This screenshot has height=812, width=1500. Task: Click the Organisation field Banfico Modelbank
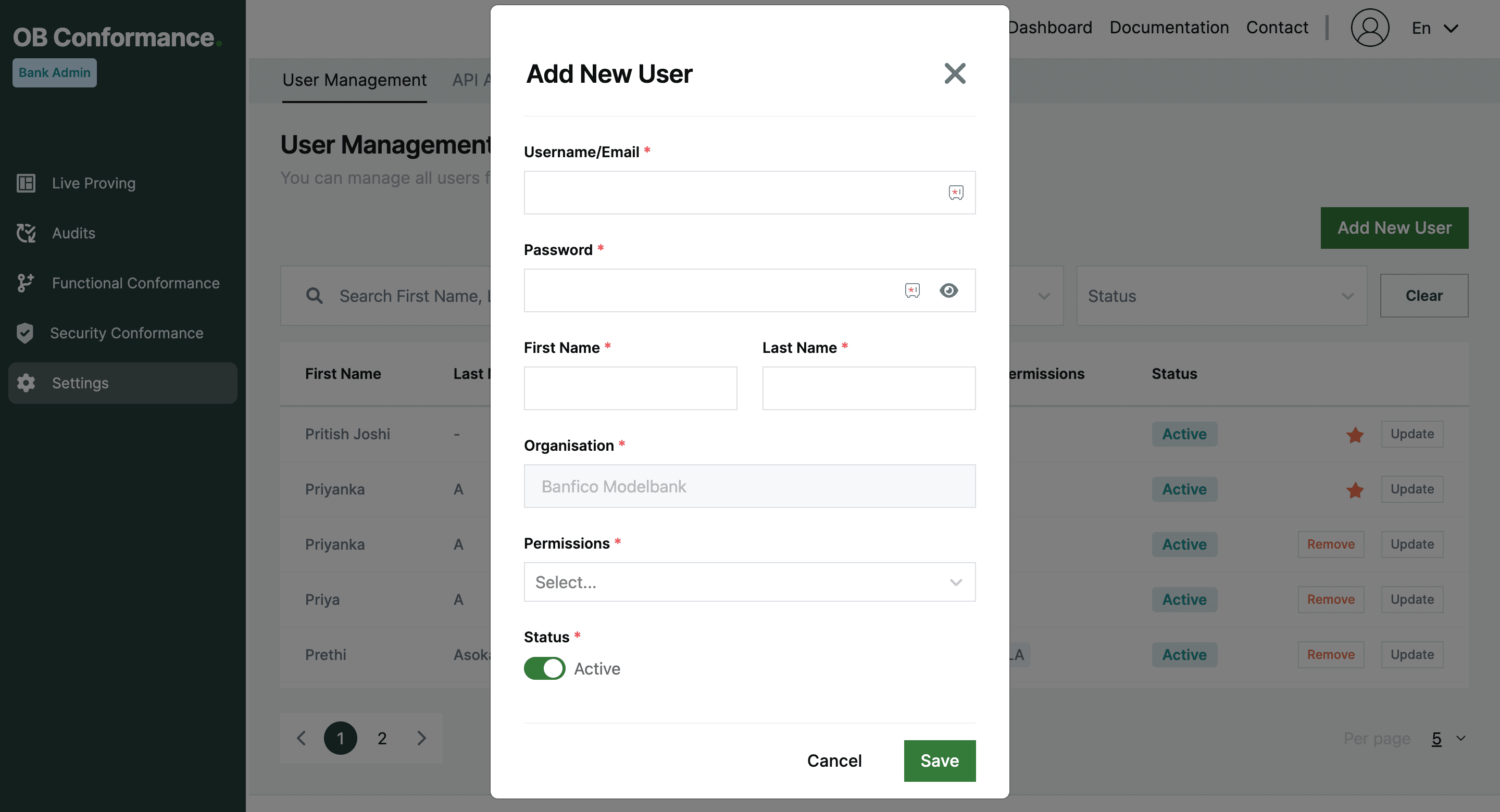[x=749, y=486]
